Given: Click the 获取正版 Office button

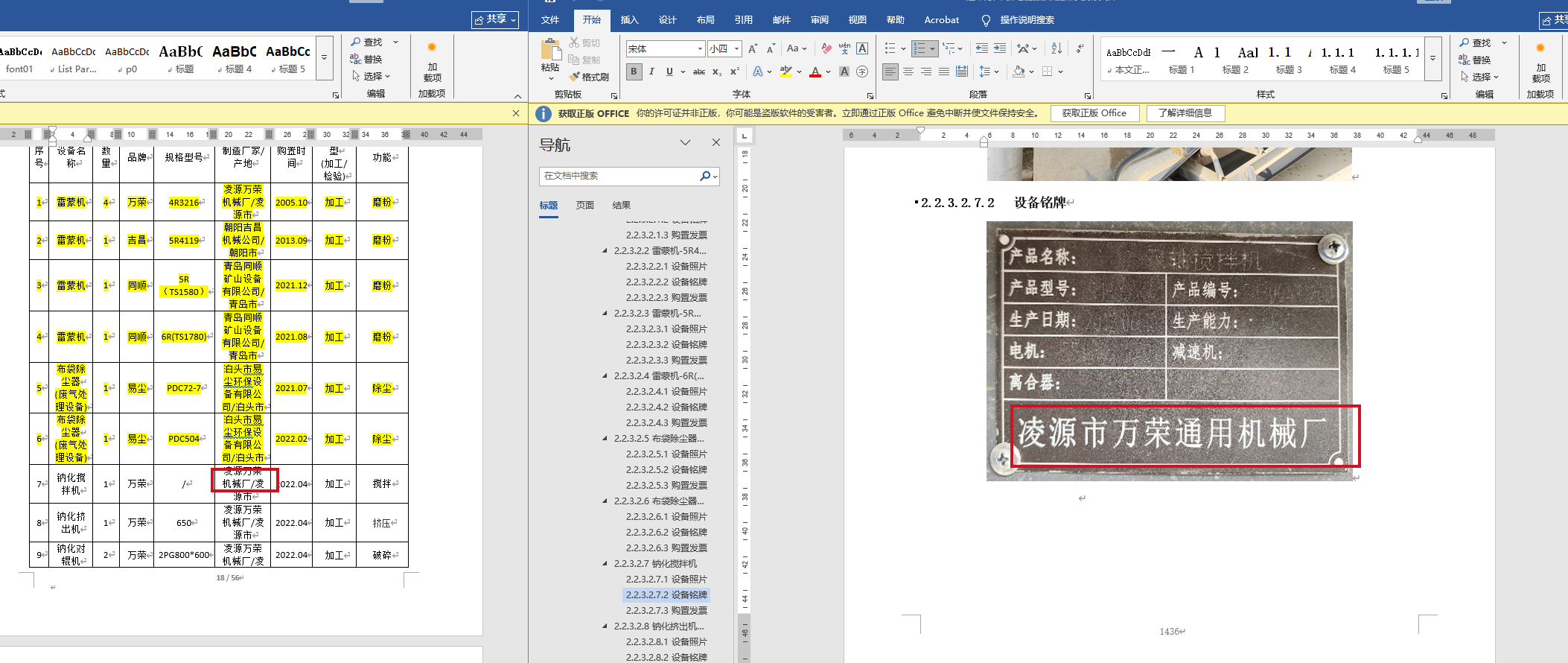Looking at the screenshot, I should (1094, 113).
